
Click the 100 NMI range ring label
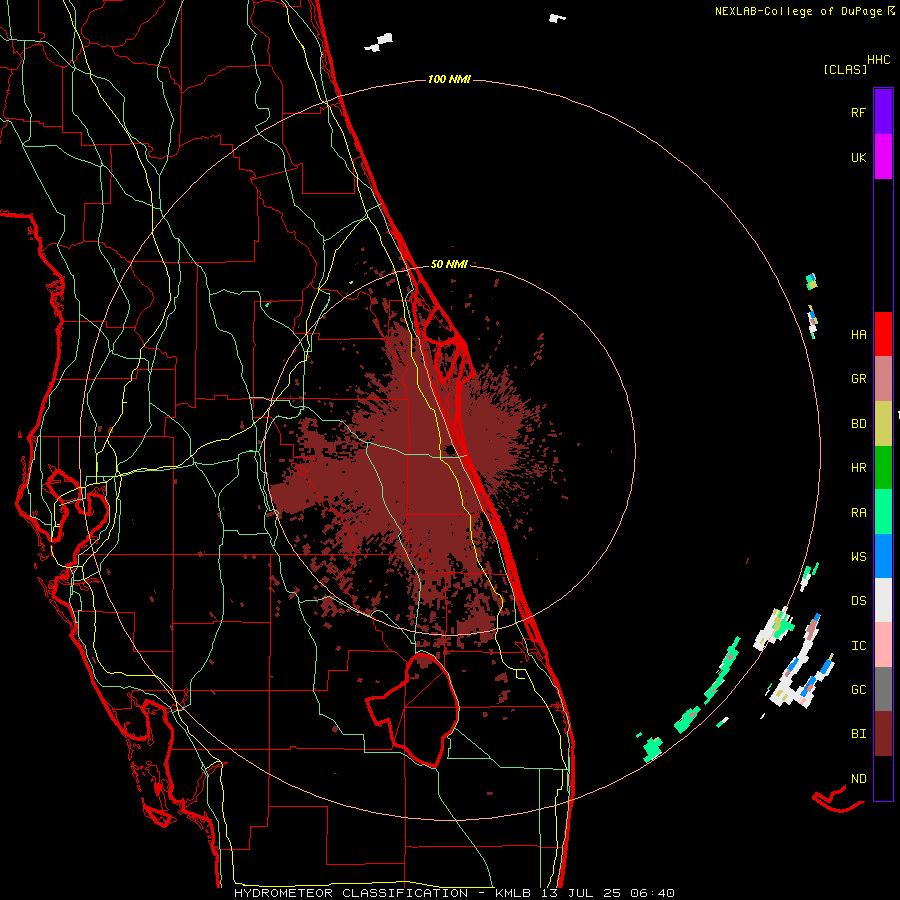coord(449,79)
